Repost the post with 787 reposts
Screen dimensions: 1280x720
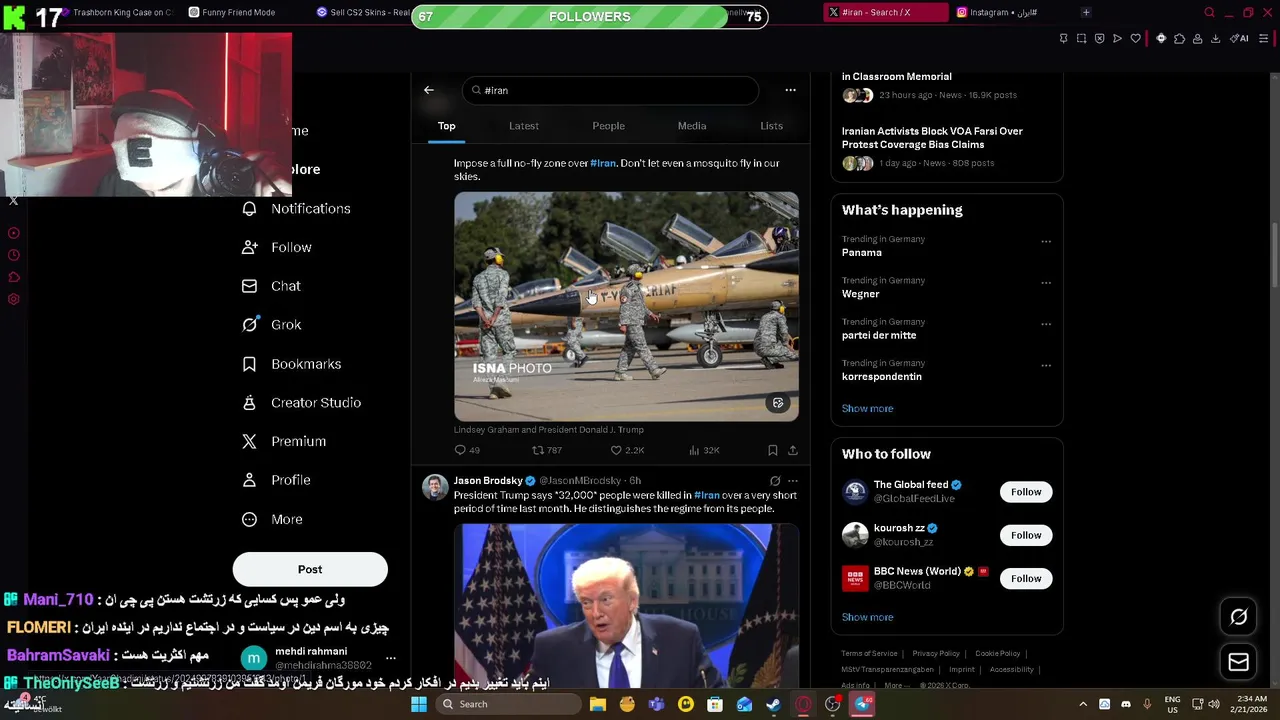(546, 450)
